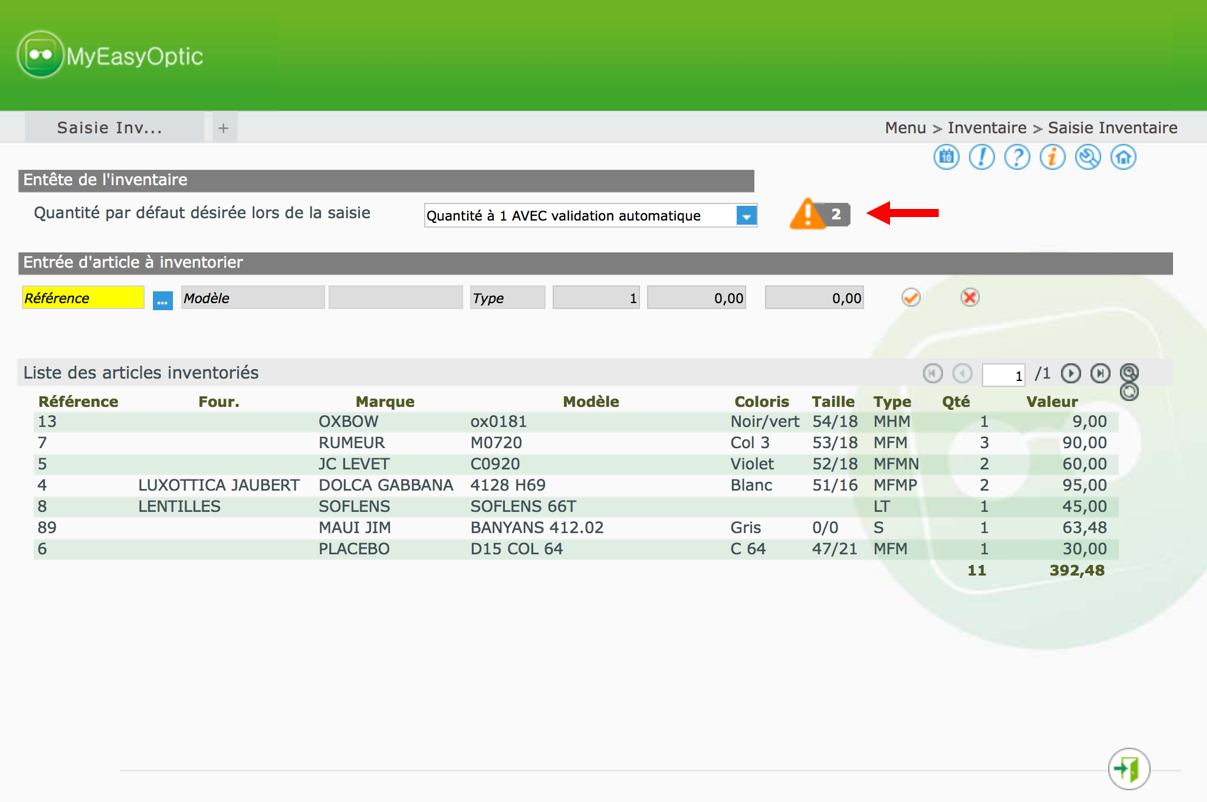Open the calendar icon in the toolbar
Screen dimensions: 1207x802
[x=946, y=157]
